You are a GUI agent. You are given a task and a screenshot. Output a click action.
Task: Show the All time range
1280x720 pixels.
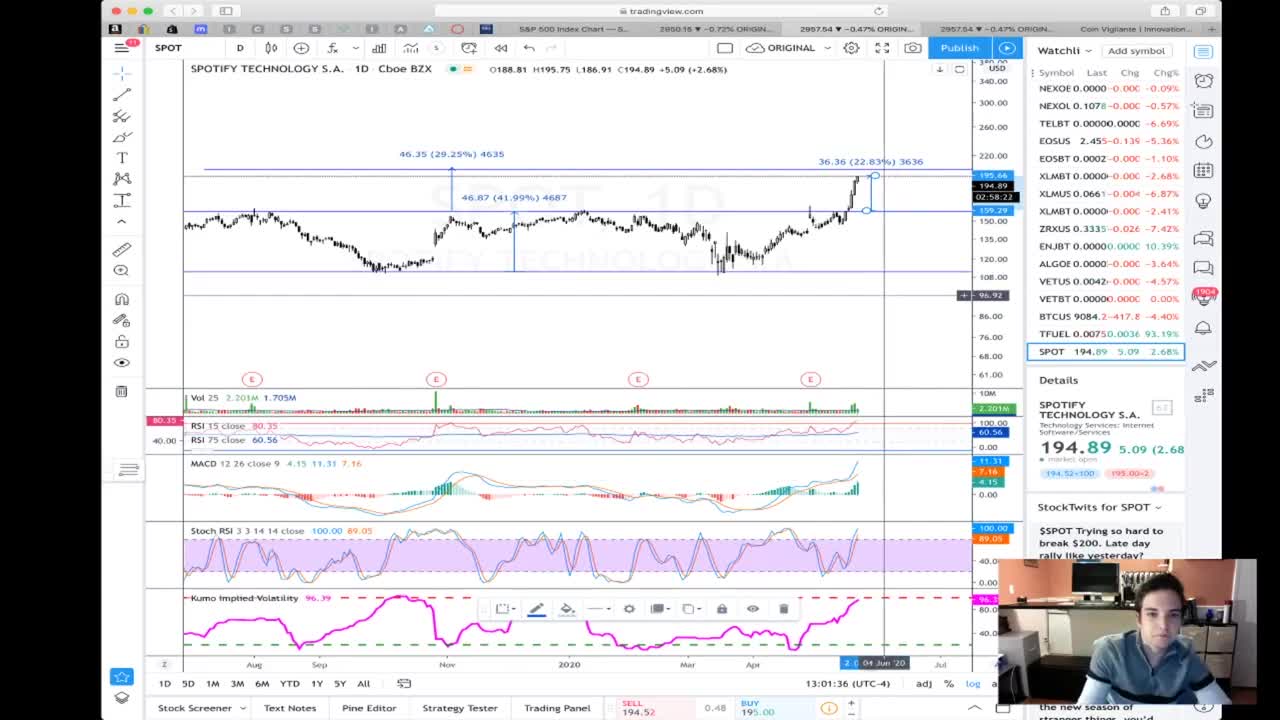click(363, 684)
